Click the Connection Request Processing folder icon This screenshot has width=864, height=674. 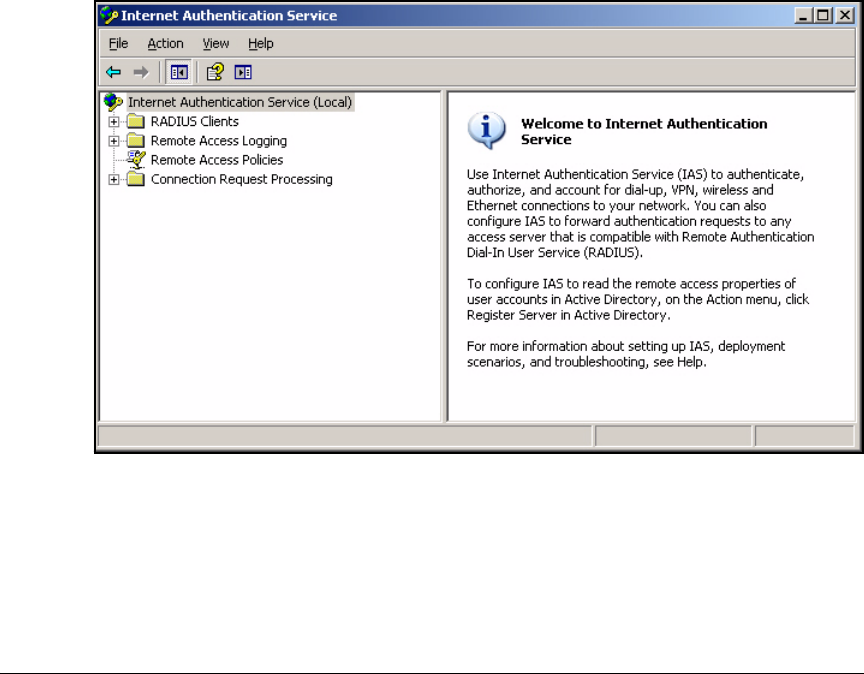136,179
